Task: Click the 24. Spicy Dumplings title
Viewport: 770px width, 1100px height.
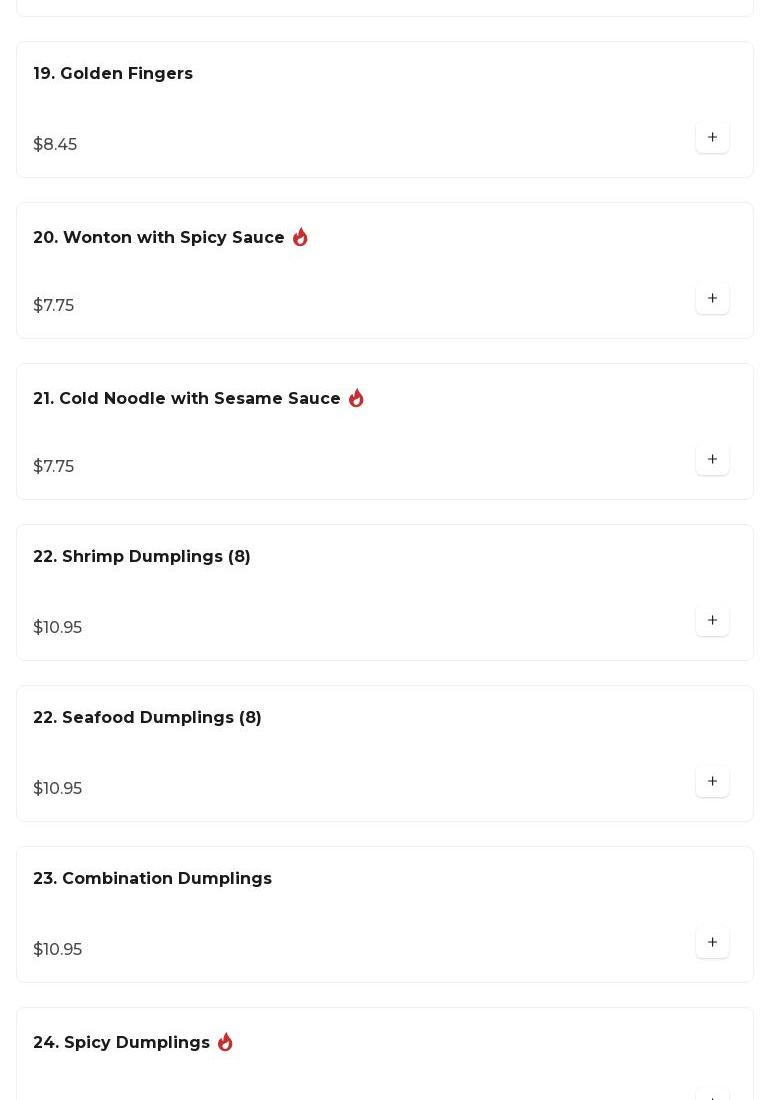Action: 121,1043
